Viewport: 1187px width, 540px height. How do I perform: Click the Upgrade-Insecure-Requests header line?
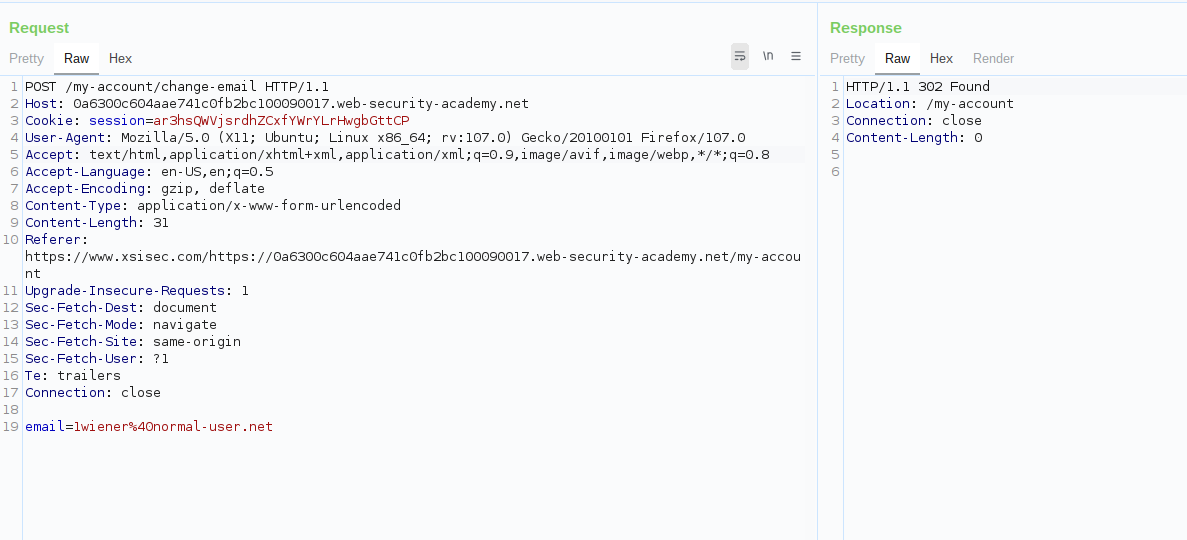pyautogui.click(x=137, y=291)
